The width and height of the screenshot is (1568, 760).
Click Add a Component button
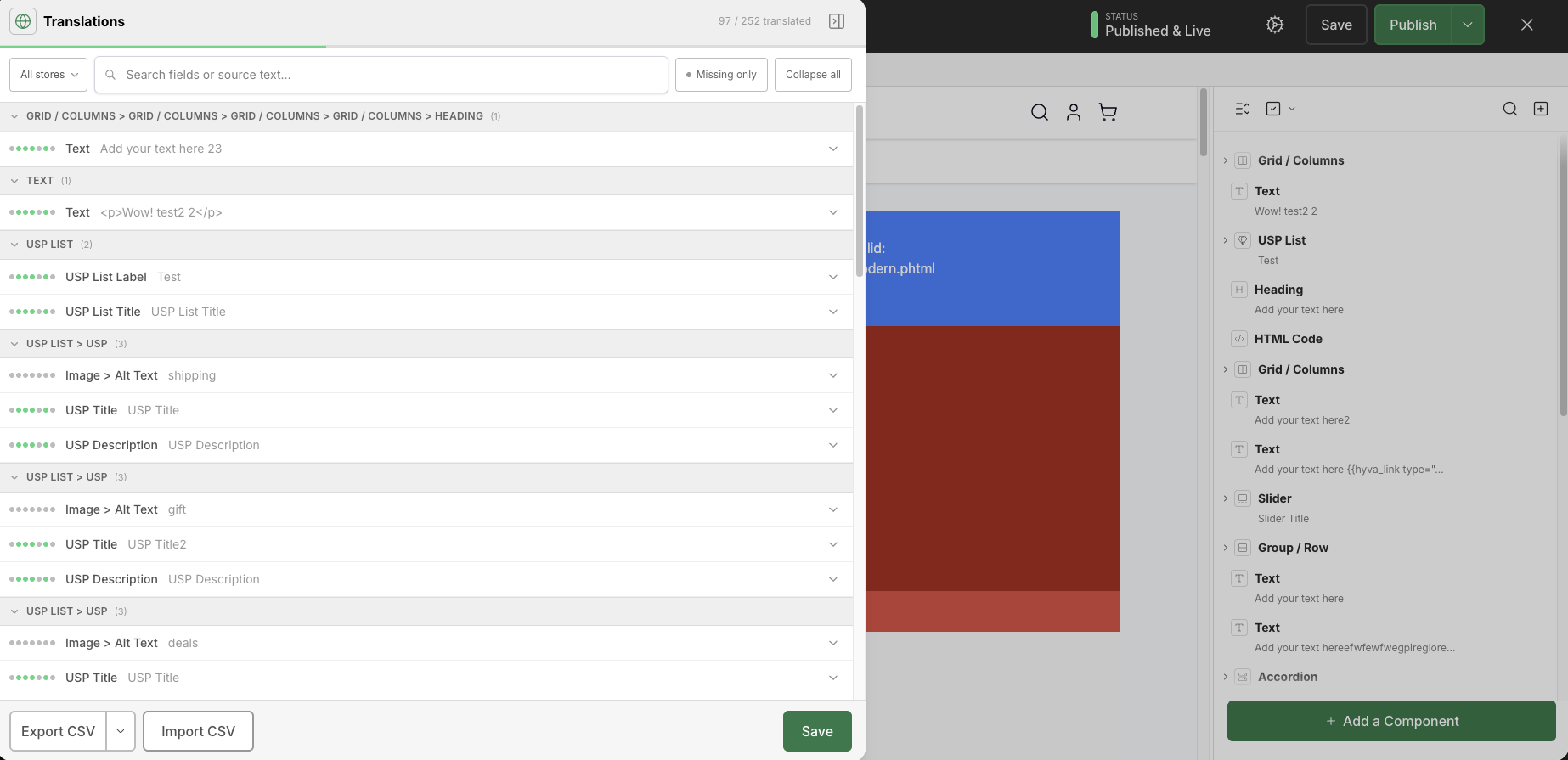pos(1391,721)
